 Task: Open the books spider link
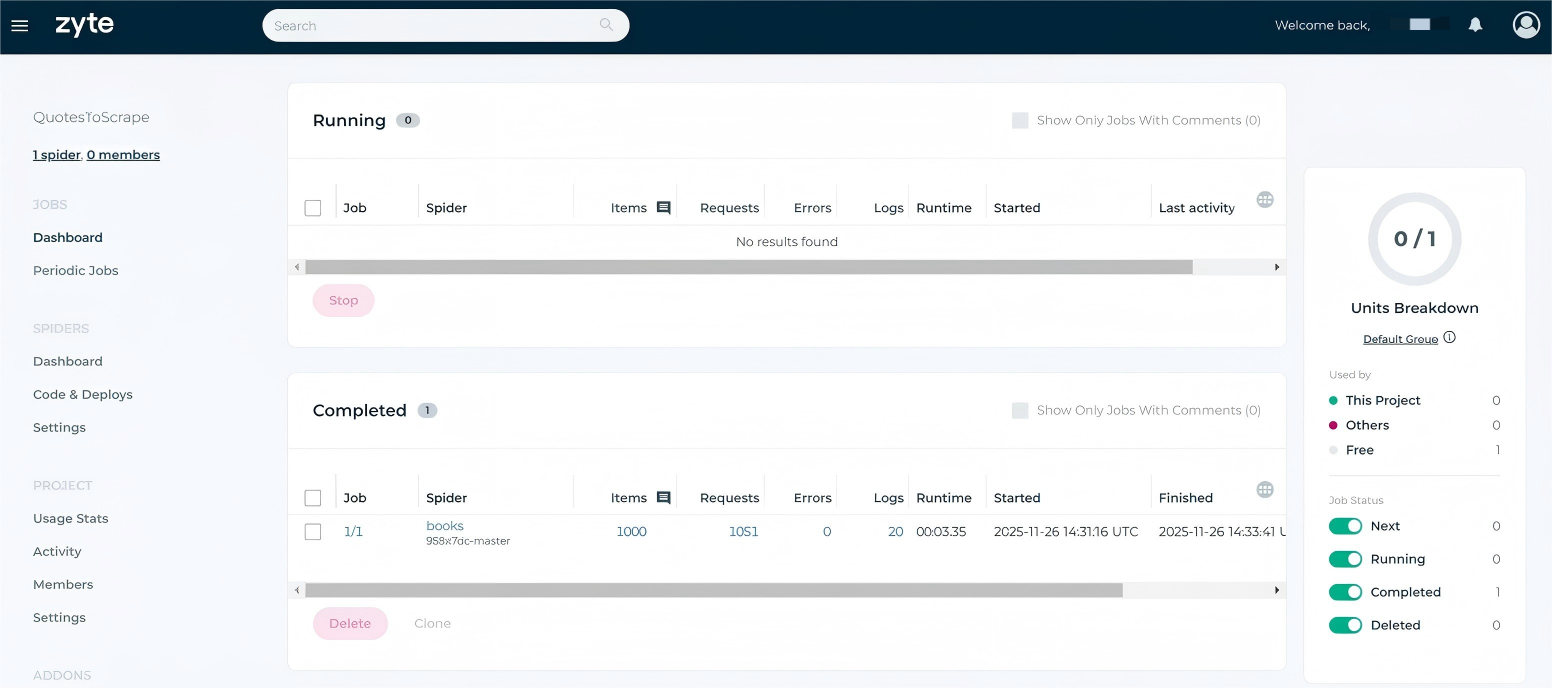click(x=444, y=525)
